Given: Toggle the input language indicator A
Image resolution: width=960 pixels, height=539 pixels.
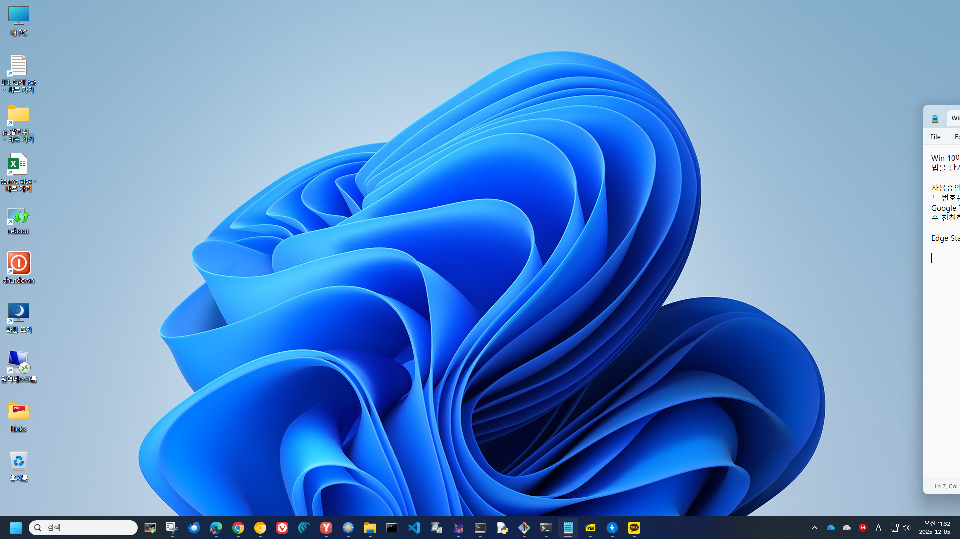Looking at the screenshot, I should click(x=879, y=527).
